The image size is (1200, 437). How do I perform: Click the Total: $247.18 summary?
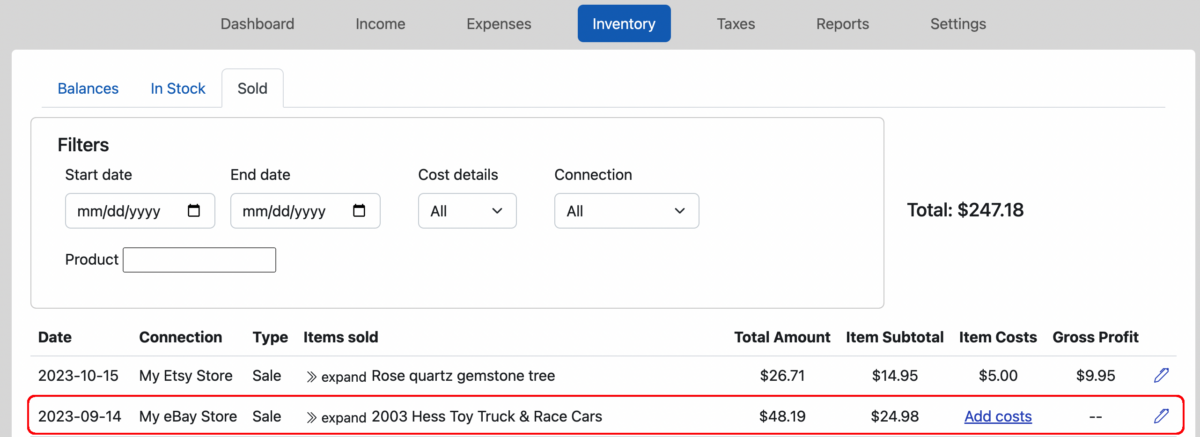[x=965, y=210]
